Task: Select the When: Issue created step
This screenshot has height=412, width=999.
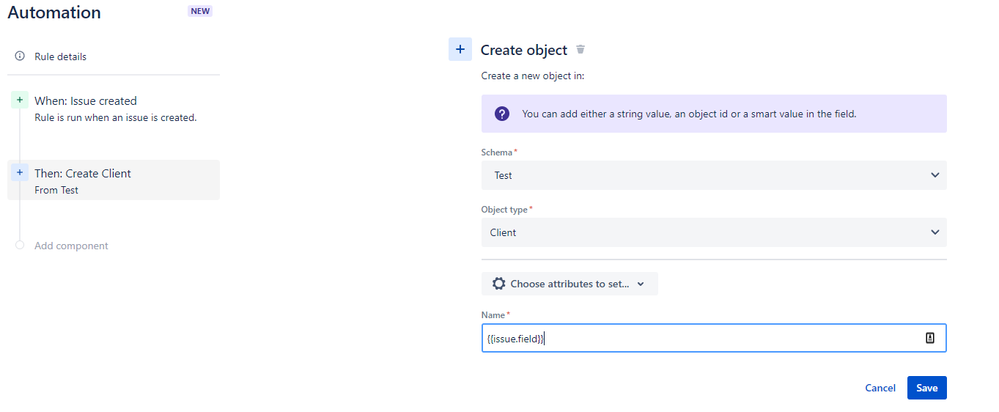Action: 86,101
